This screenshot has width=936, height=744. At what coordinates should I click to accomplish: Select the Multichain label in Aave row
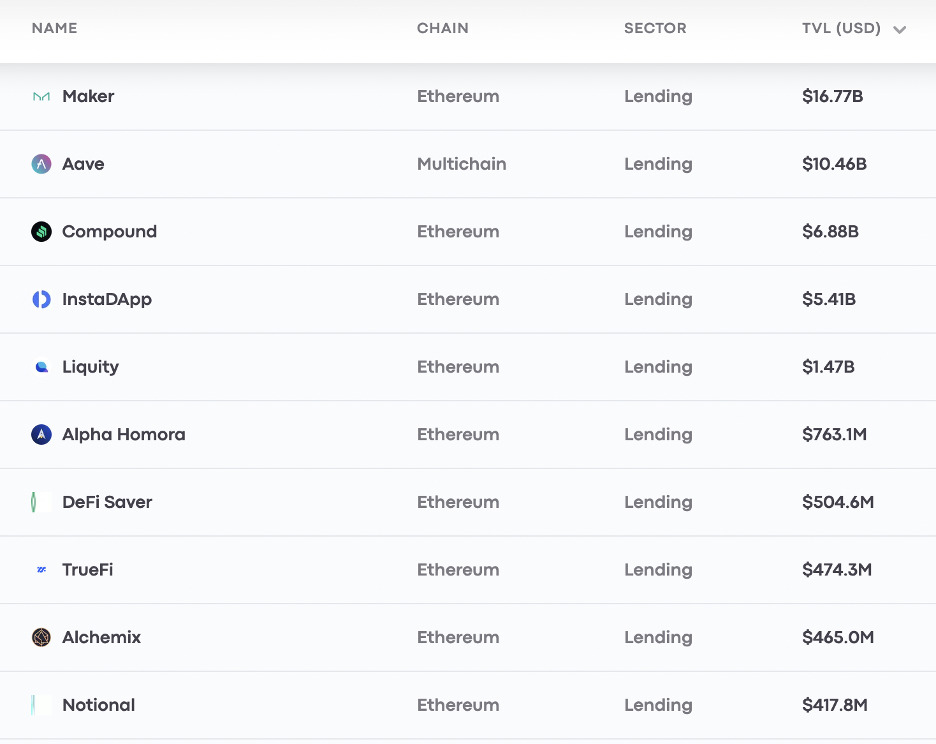pos(461,164)
